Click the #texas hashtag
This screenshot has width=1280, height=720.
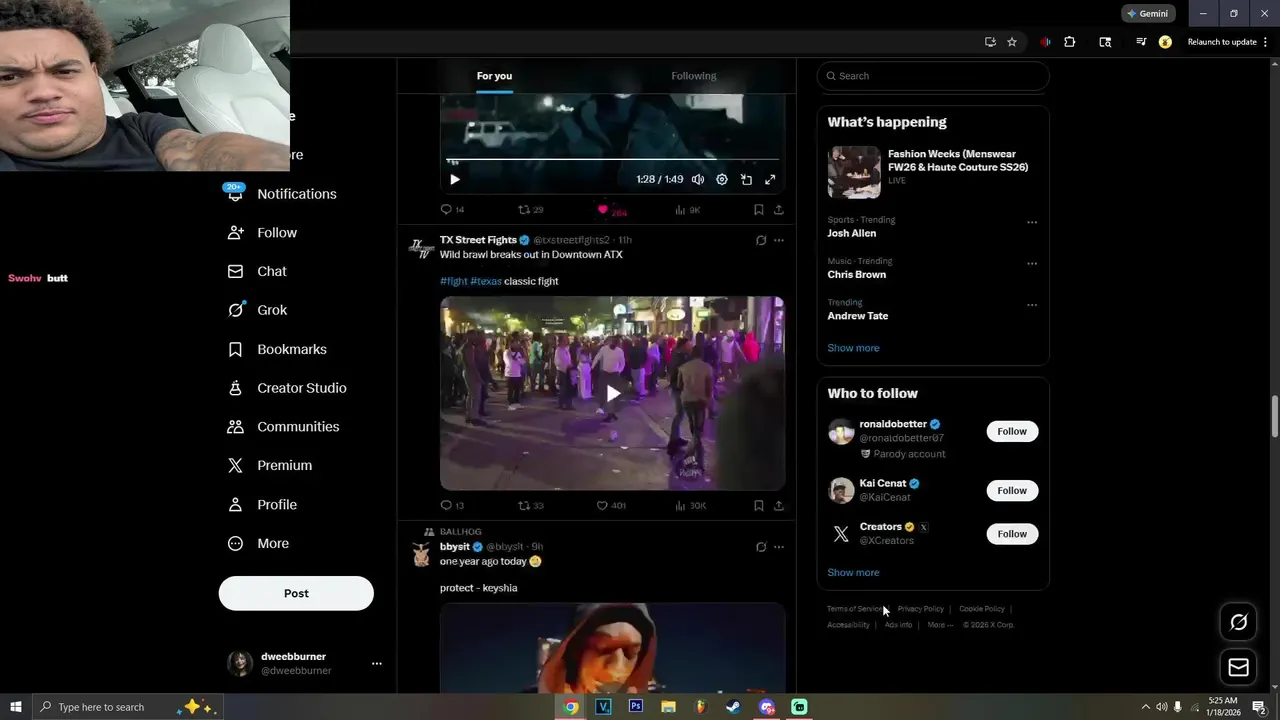486,281
